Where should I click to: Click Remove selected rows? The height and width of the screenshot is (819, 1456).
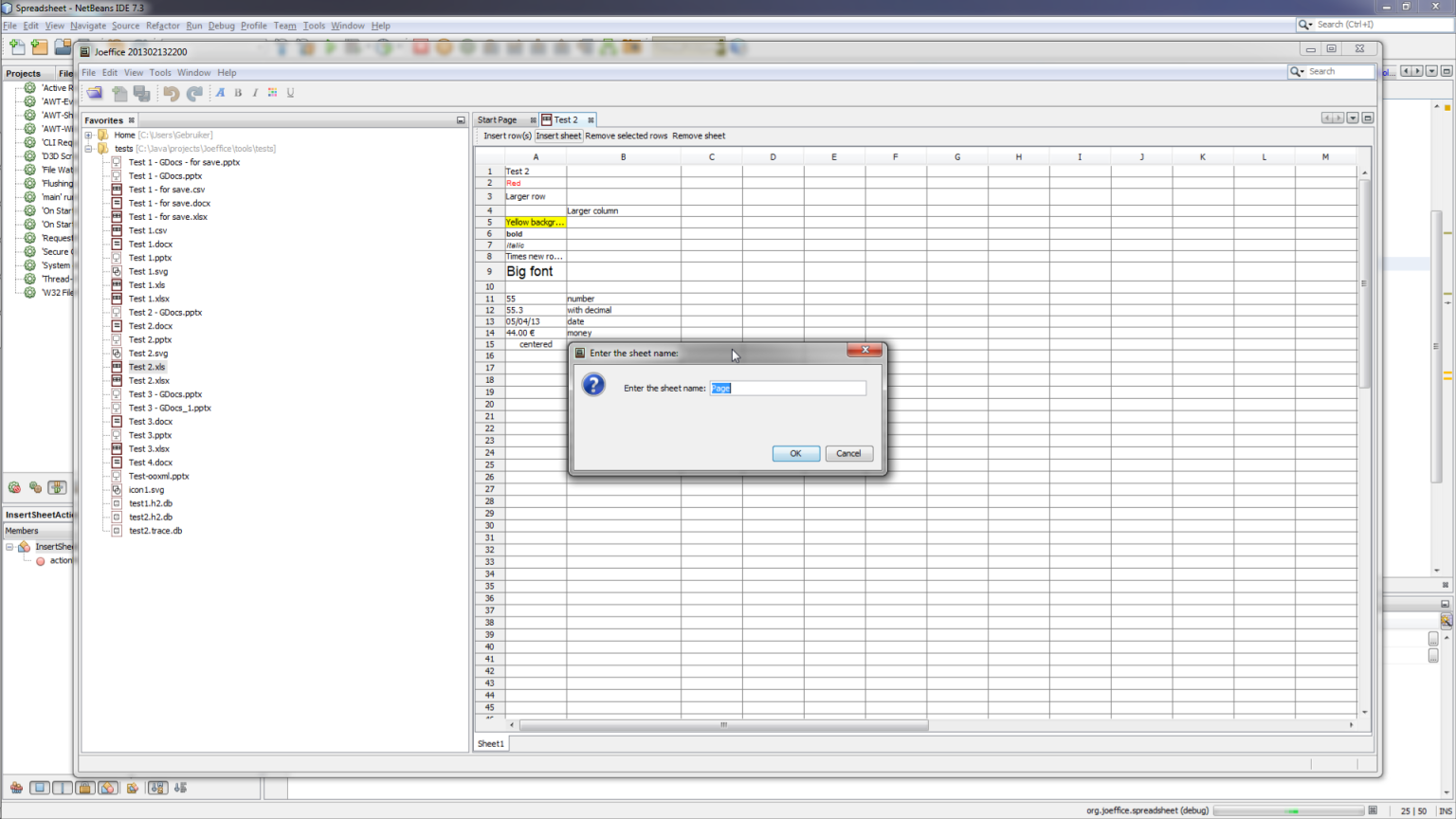625,136
